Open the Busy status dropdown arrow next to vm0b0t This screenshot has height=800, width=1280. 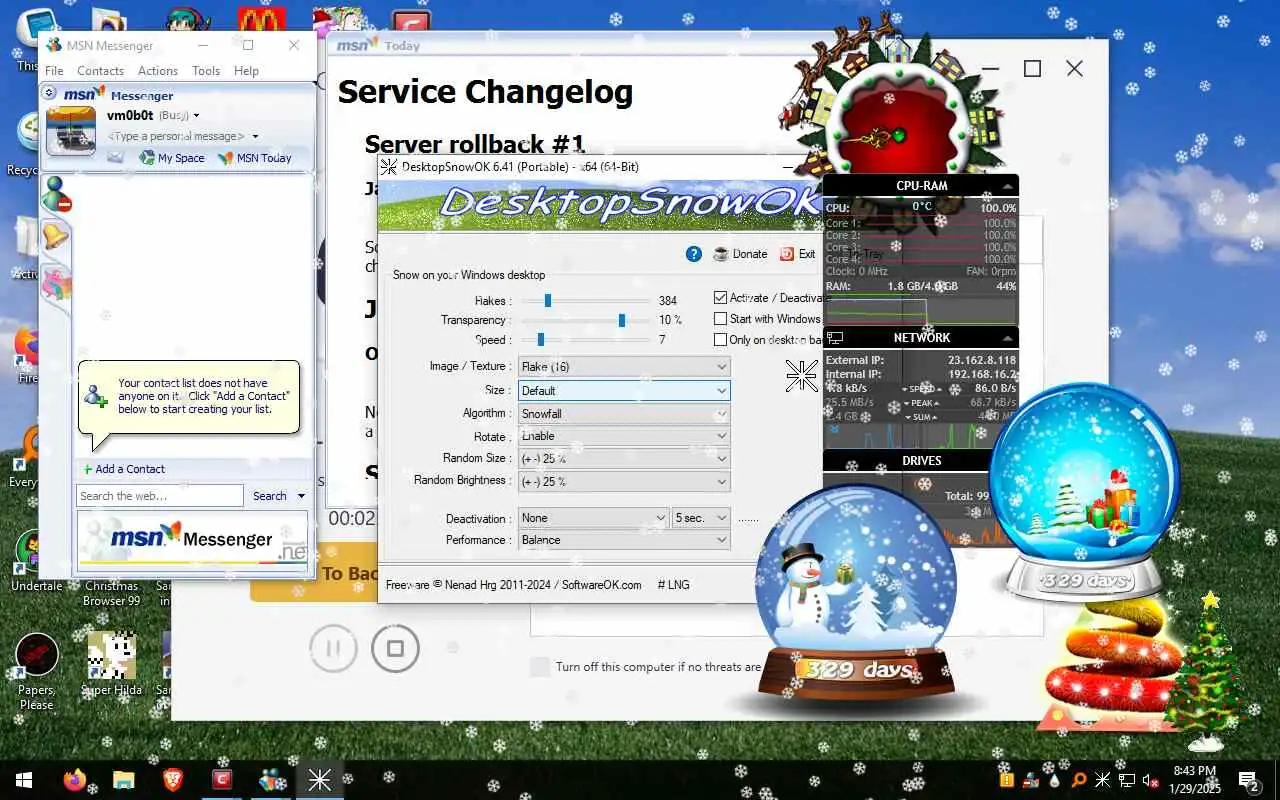[197, 116]
